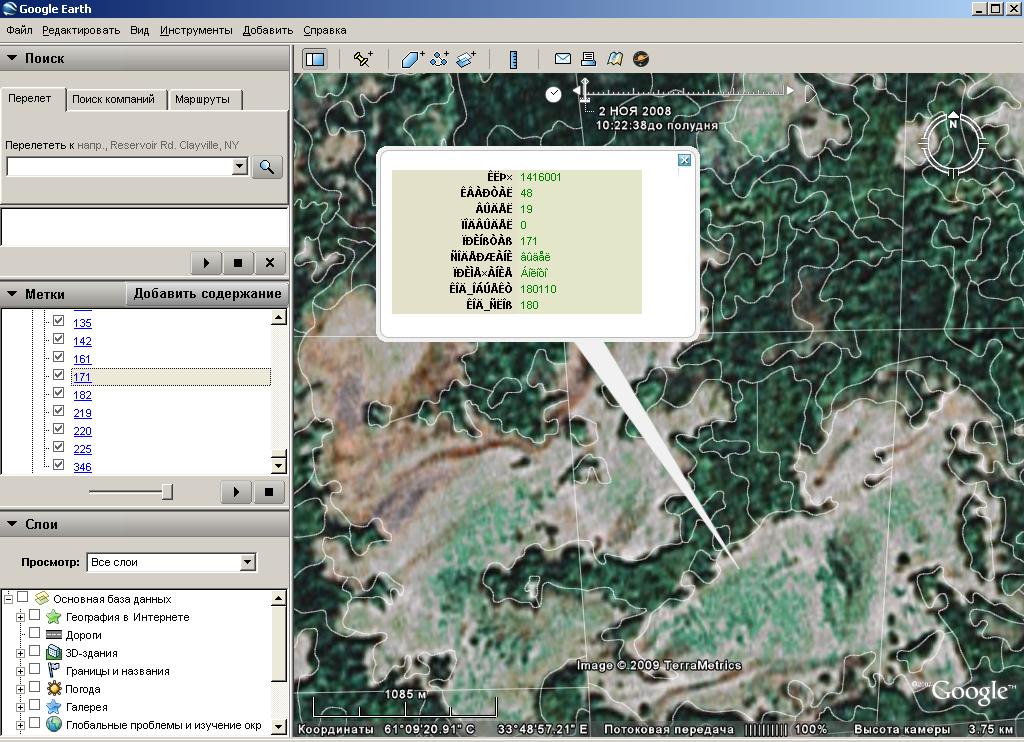Click the Gallery star layer icon

tap(54, 707)
